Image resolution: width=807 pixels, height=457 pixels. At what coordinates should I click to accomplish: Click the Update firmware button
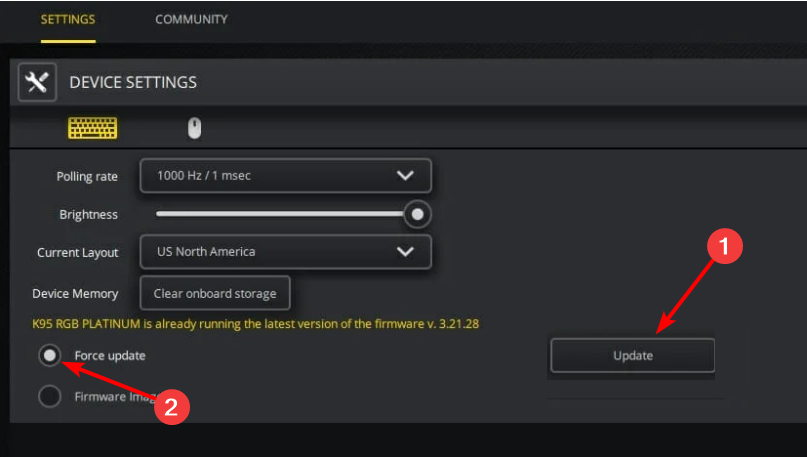coord(633,356)
